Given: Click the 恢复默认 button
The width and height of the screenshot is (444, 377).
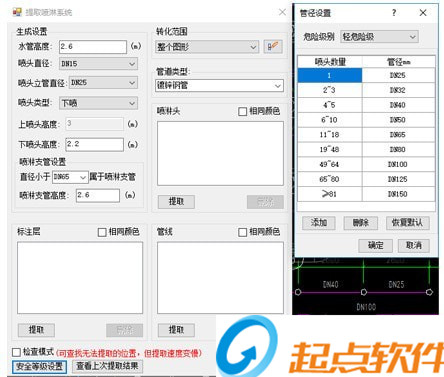Looking at the screenshot, I should 408,223.
